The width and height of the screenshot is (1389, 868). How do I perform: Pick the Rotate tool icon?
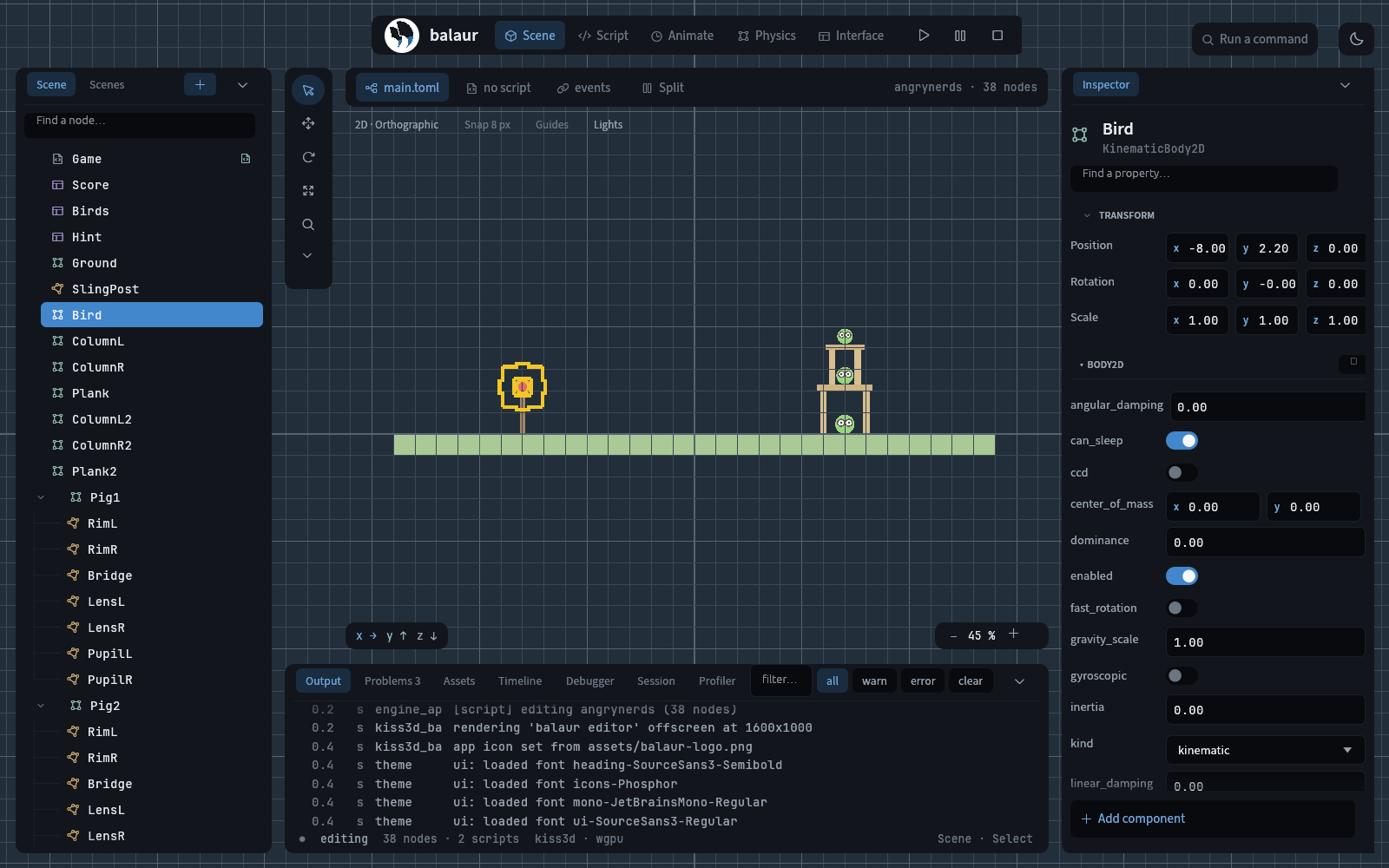pyautogui.click(x=308, y=157)
